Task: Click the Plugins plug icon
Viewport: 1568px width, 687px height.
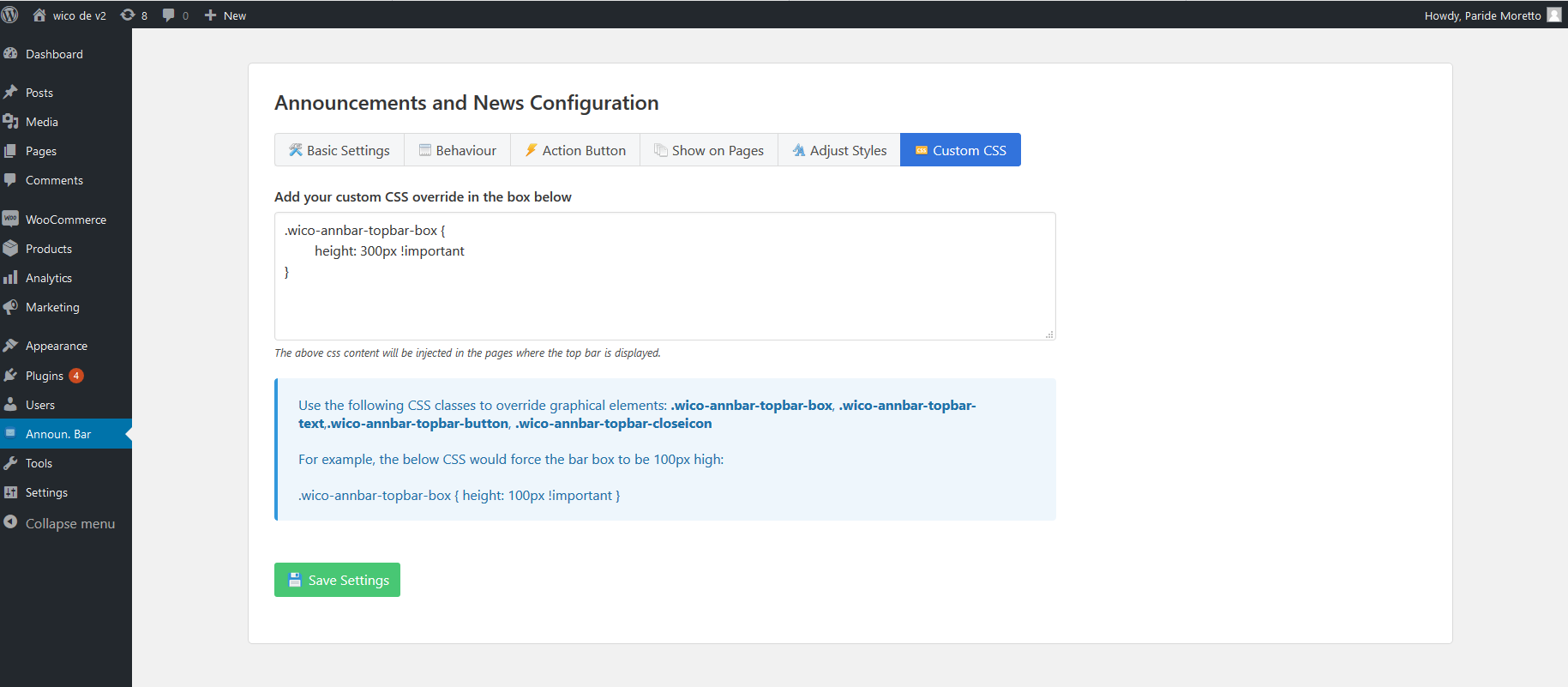Action: click(10, 375)
